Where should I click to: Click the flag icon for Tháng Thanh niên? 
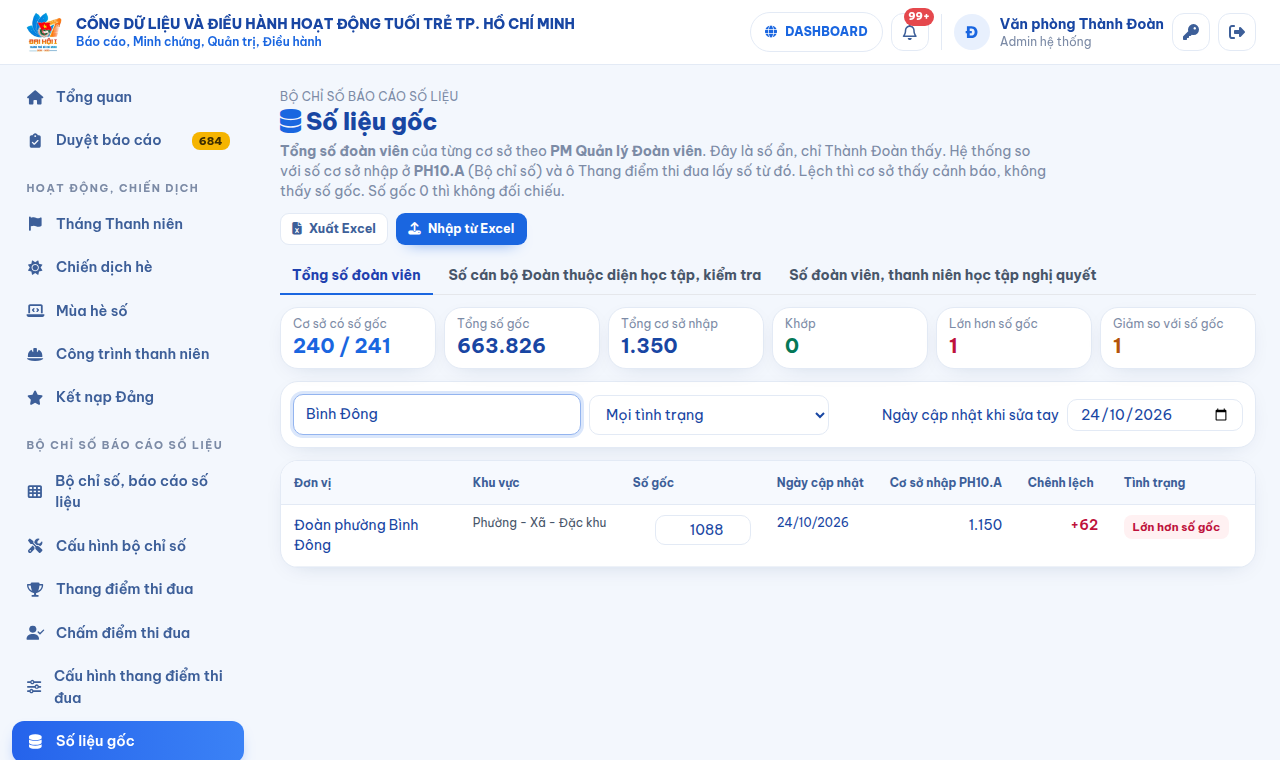click(35, 224)
